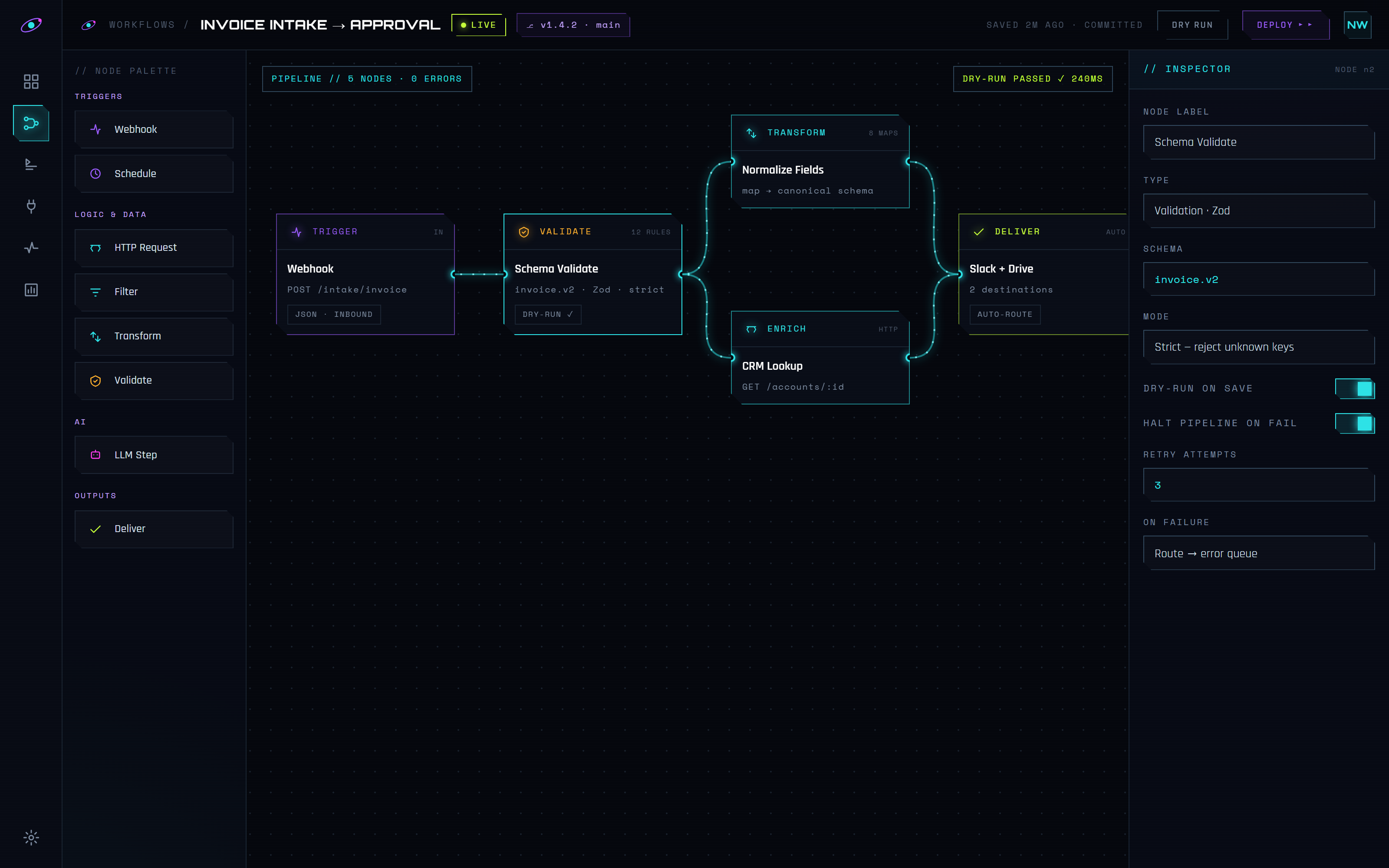Click the LLM Step bot icon

coord(95,455)
